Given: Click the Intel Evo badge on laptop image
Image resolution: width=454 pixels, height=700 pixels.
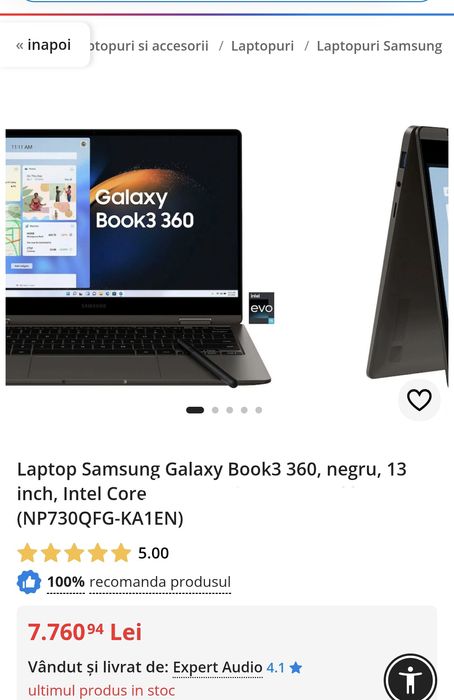Looking at the screenshot, I should 262,308.
